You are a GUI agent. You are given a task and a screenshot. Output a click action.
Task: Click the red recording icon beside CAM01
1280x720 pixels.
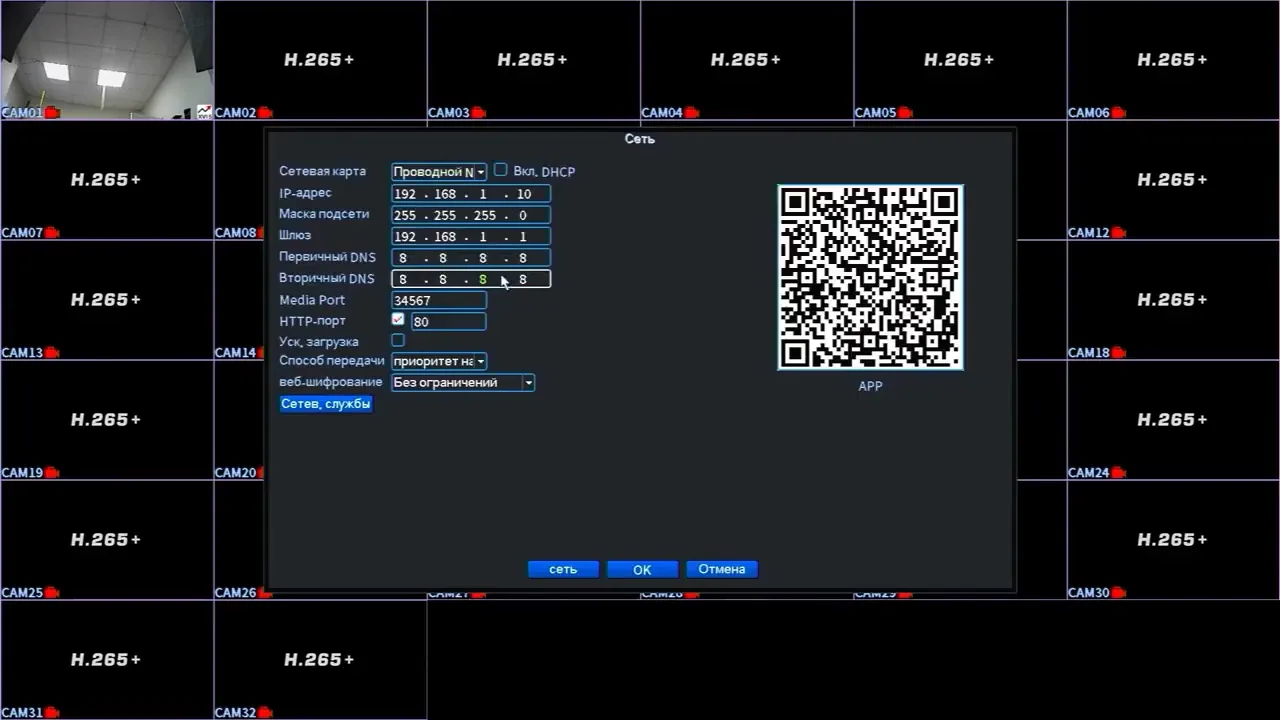point(52,113)
